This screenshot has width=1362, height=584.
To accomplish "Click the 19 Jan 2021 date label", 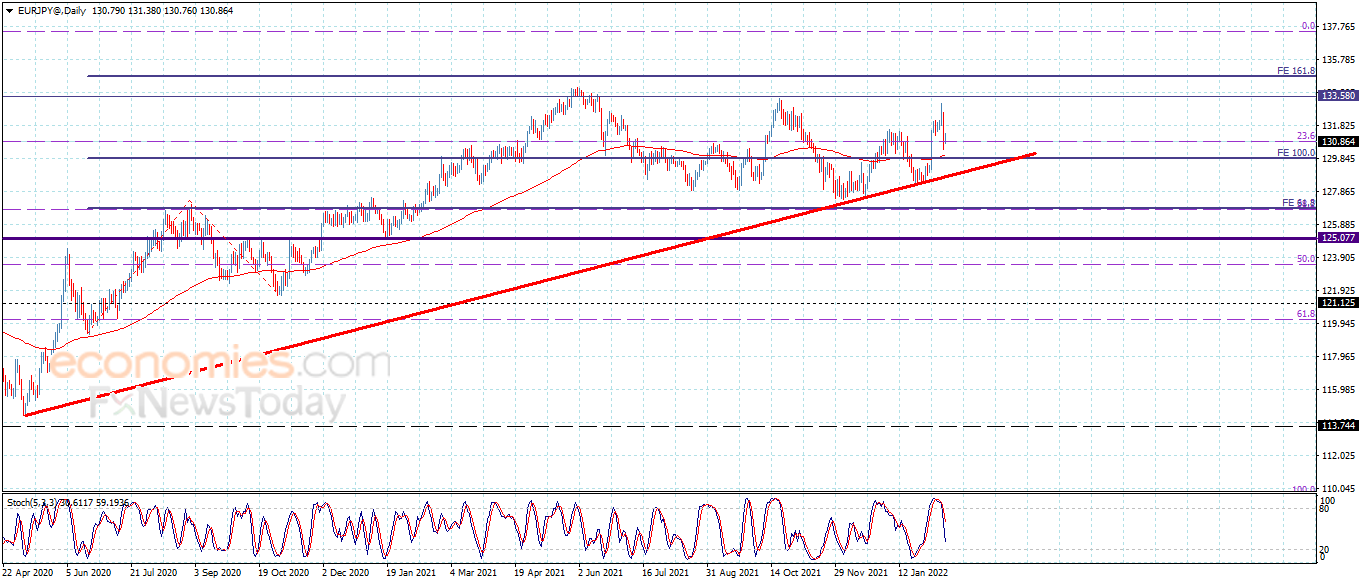I will click(x=411, y=574).
